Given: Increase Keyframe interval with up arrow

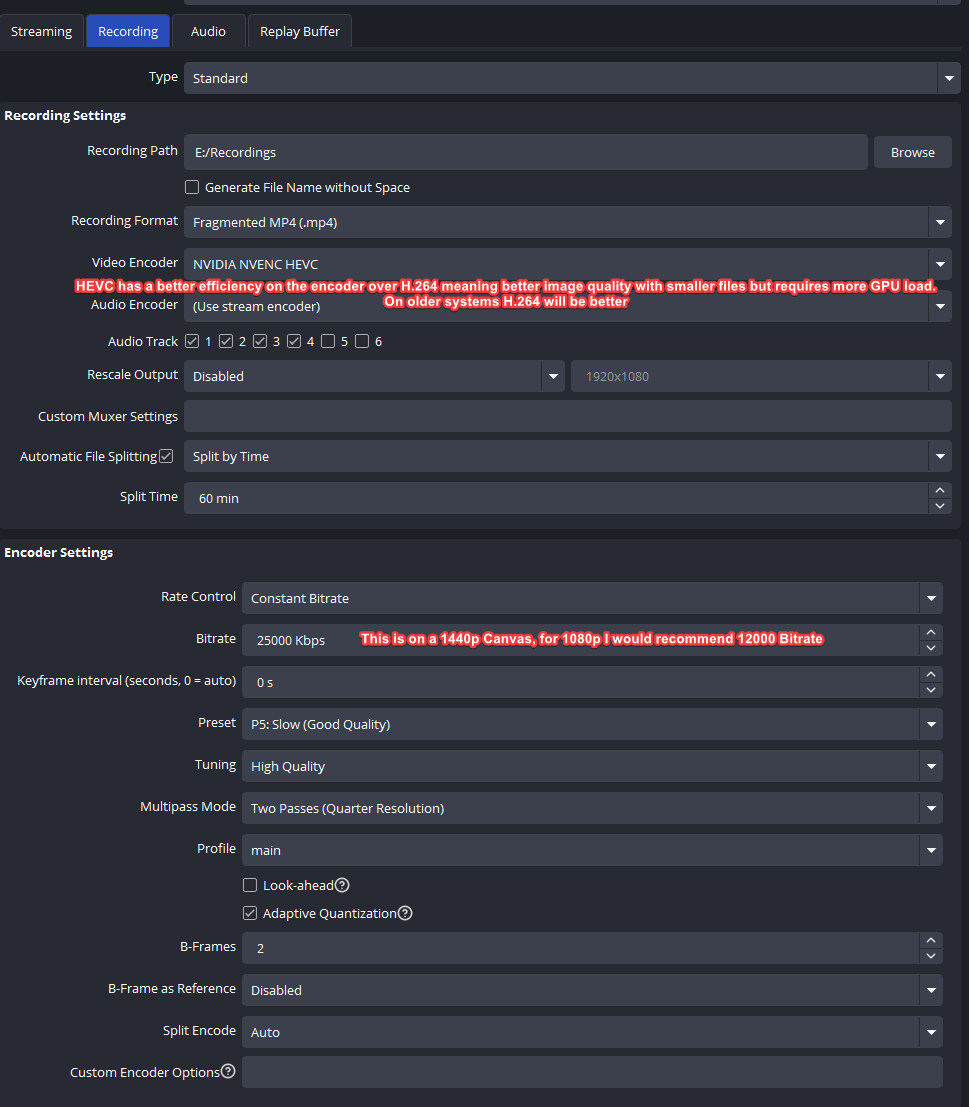Looking at the screenshot, I should pos(931,674).
